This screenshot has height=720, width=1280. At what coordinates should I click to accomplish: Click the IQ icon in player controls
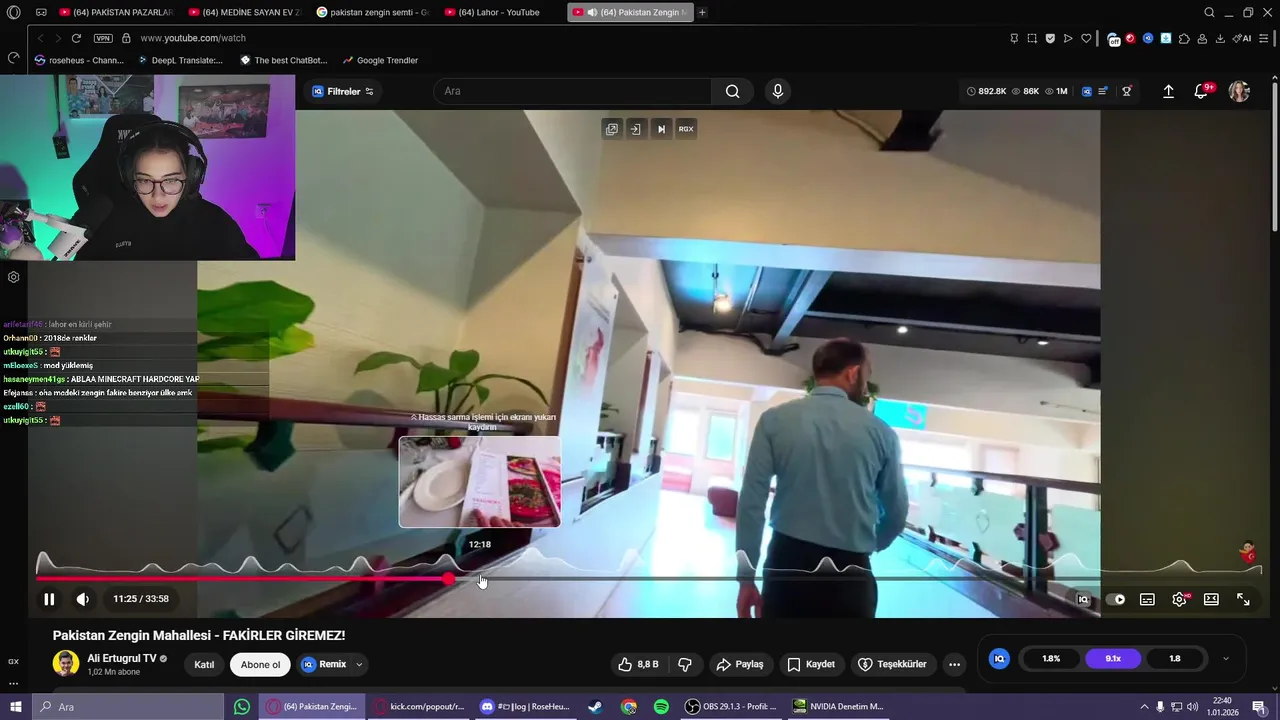1083,599
